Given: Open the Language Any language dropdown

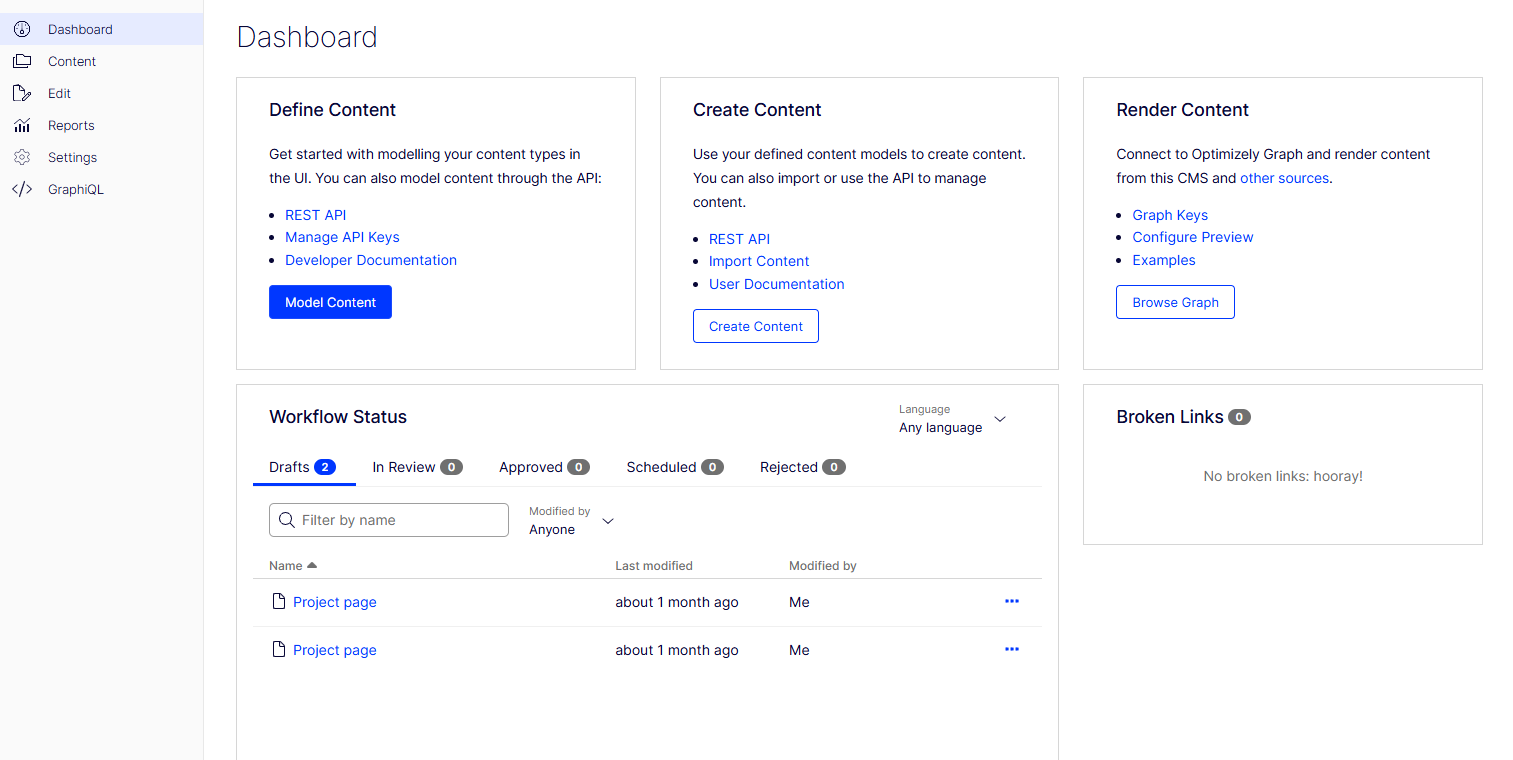Looking at the screenshot, I should pos(952,420).
